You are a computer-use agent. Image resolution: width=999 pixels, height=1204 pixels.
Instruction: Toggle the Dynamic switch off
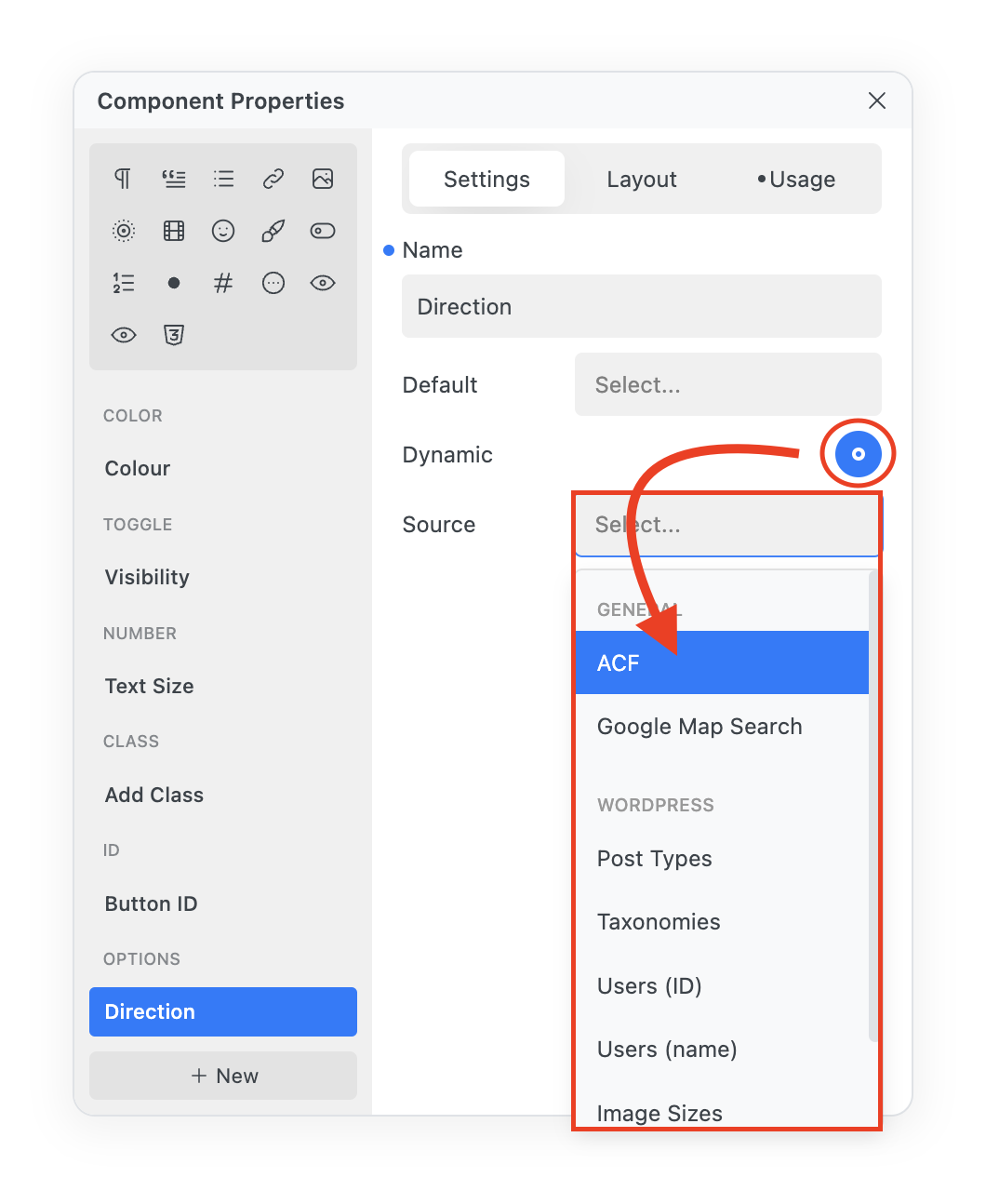(858, 454)
